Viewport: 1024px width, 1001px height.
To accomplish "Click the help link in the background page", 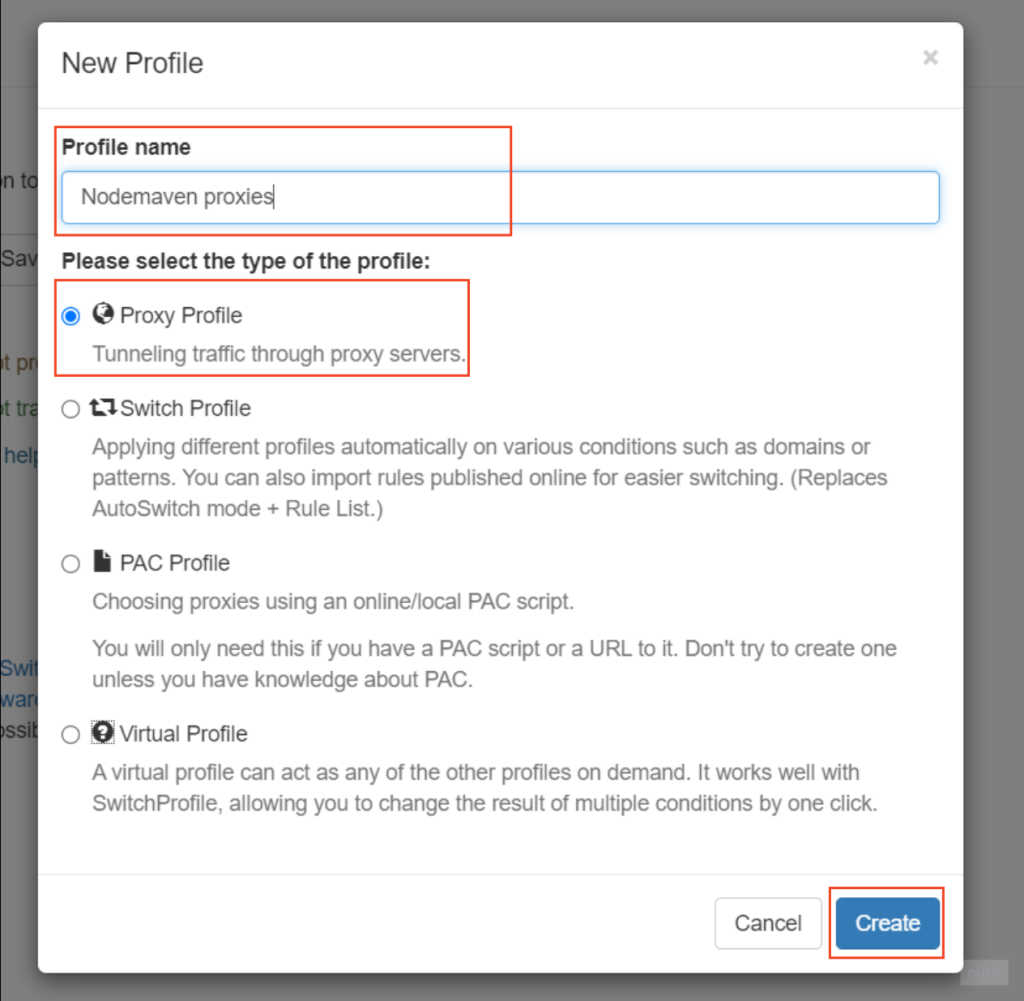I will coord(18,455).
